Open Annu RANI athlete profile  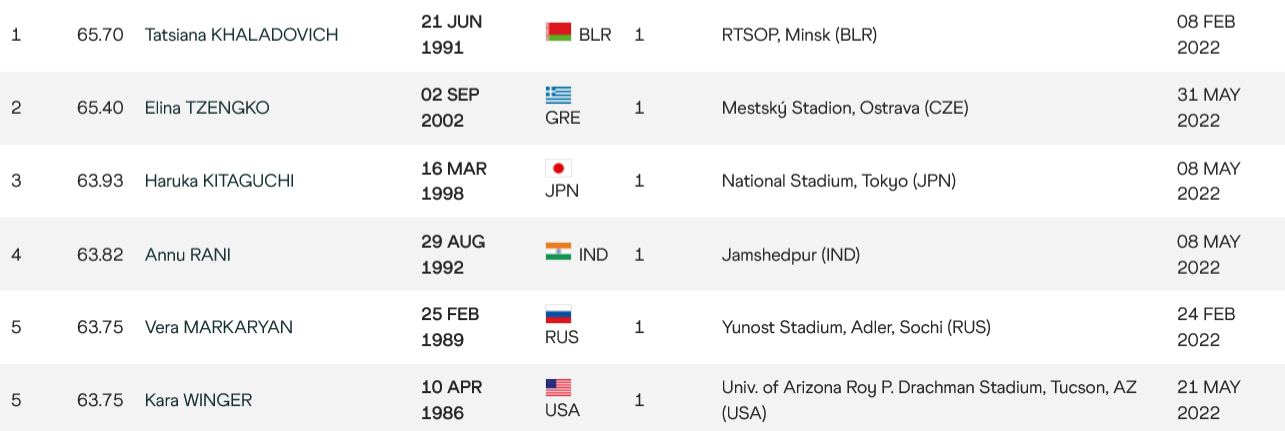[x=188, y=255]
